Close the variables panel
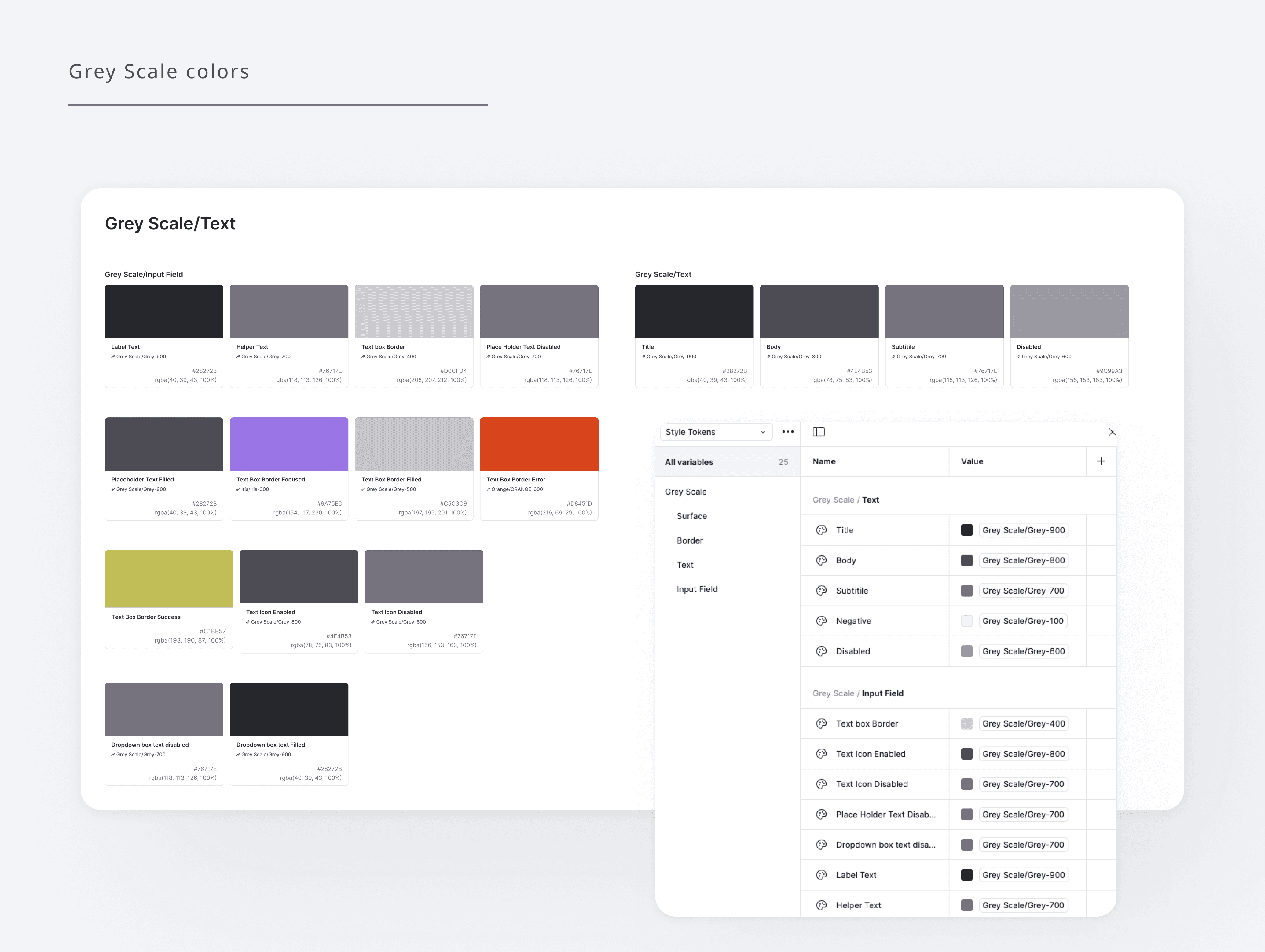1265x952 pixels. pos(1112,432)
